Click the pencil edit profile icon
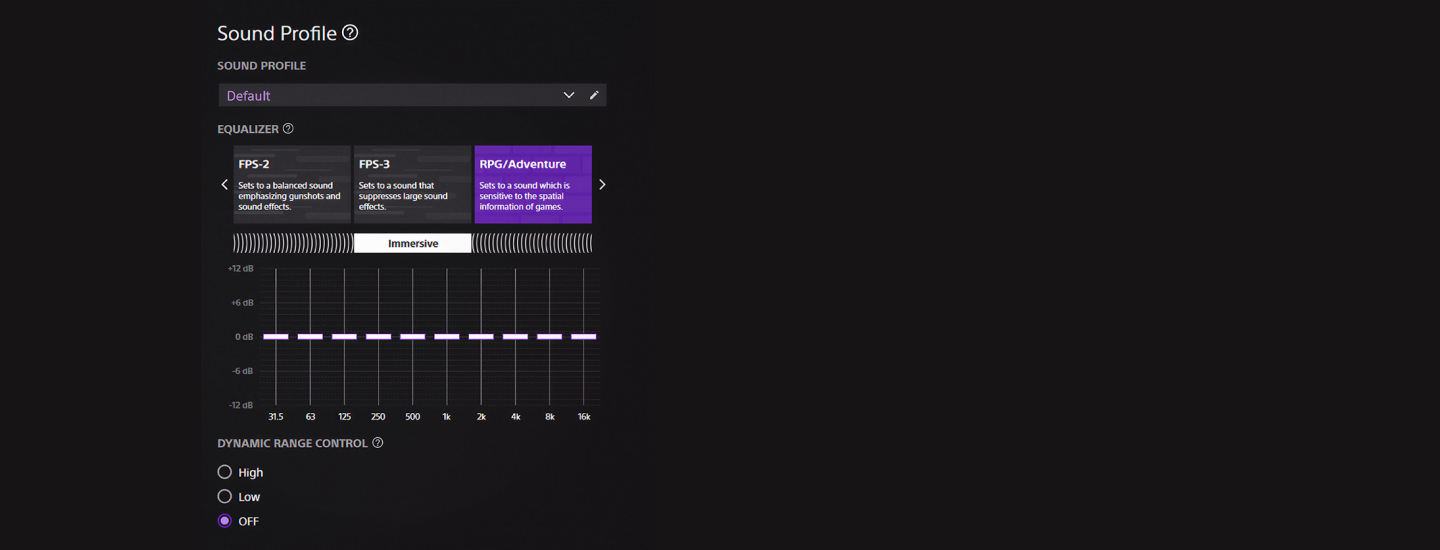This screenshot has height=550, width=1440. pos(594,95)
